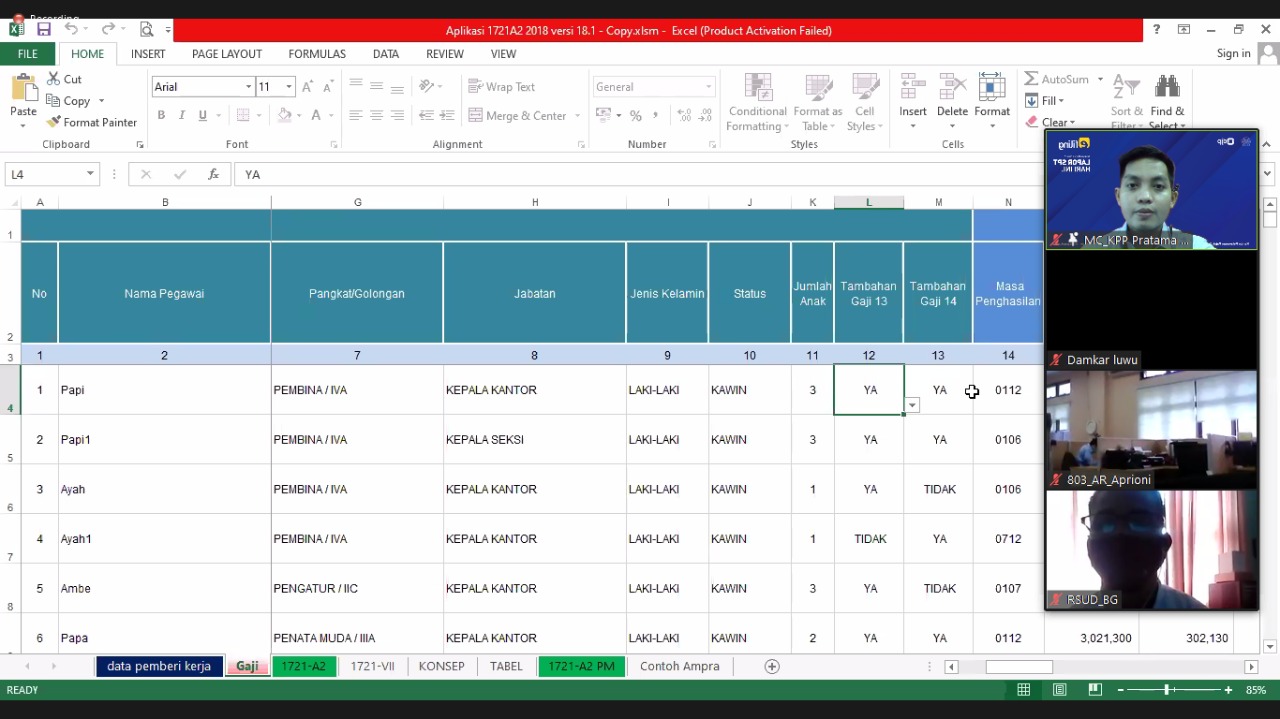Click the Italic formatting icon
The width and height of the screenshot is (1280, 719).
(182, 116)
